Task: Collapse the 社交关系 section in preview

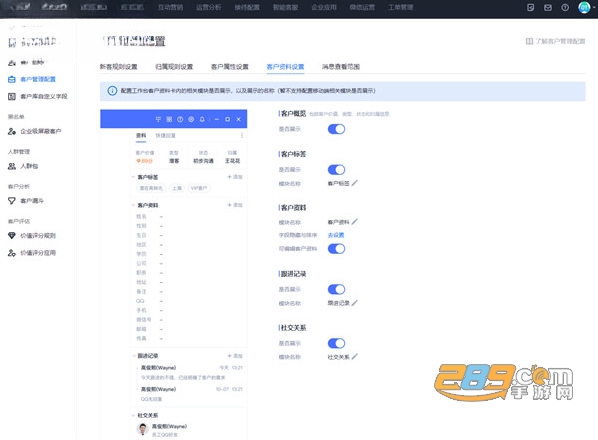Action: point(133,415)
